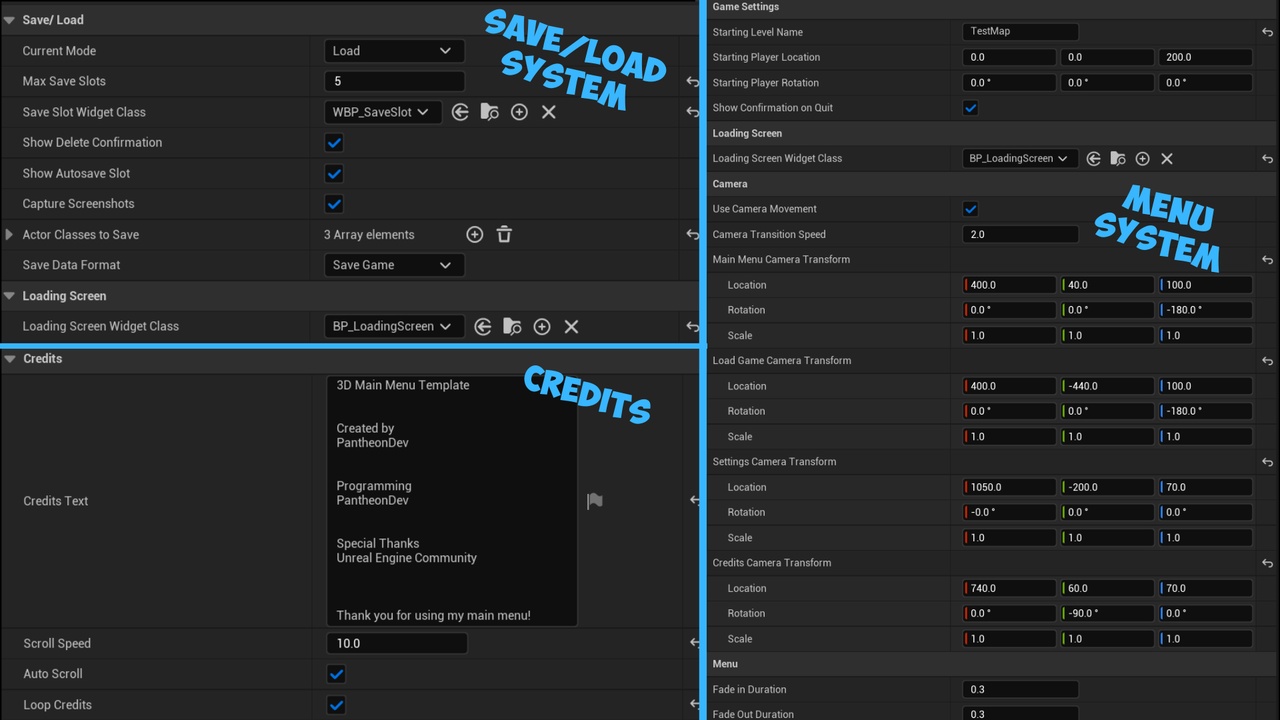
Task: Clear Loading Screen Widget Class in Menu System panel
Action: click(1166, 158)
